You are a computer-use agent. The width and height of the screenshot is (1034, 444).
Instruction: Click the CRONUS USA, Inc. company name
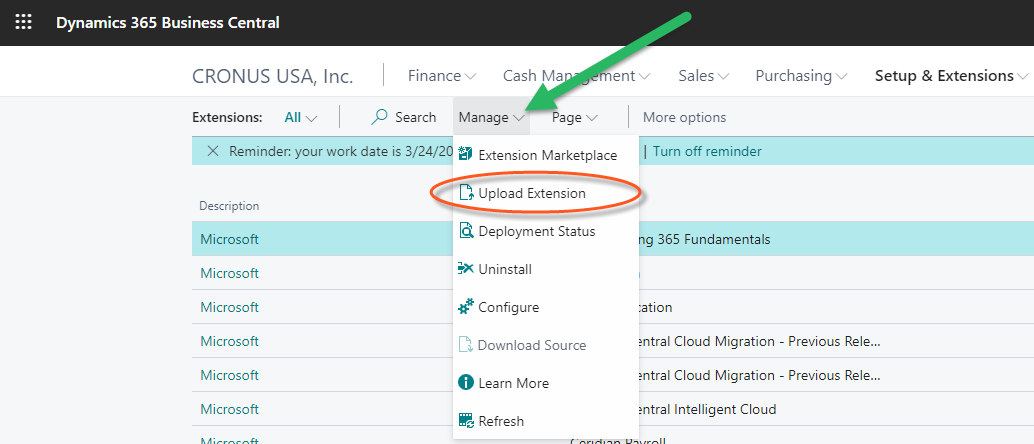pos(272,76)
